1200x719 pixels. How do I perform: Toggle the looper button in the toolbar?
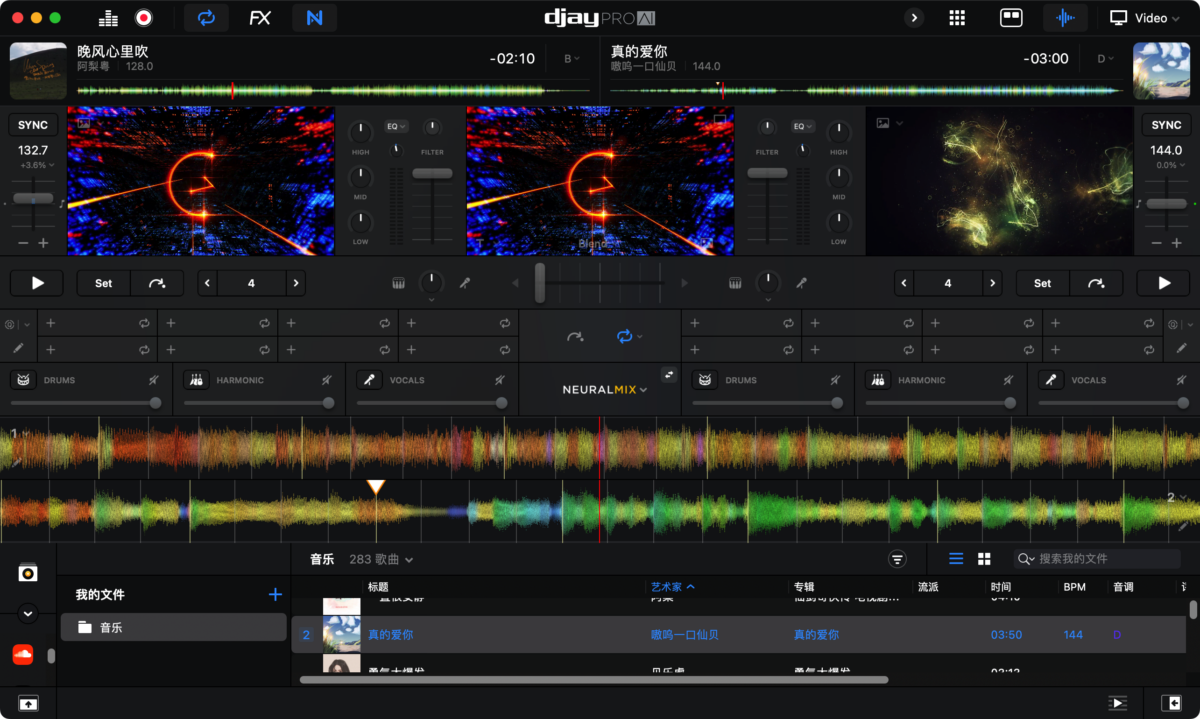pyautogui.click(x=206, y=18)
